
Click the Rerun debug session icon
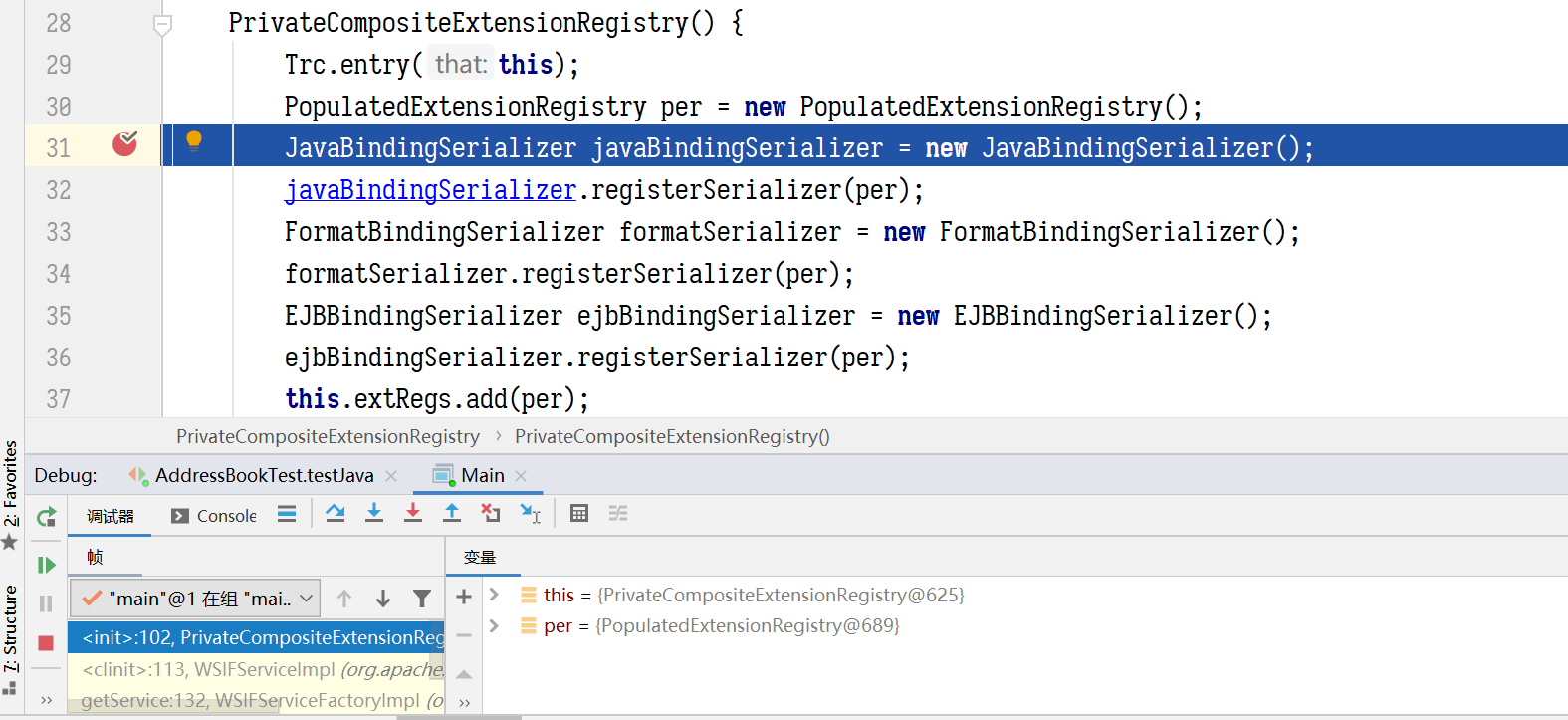(x=46, y=517)
